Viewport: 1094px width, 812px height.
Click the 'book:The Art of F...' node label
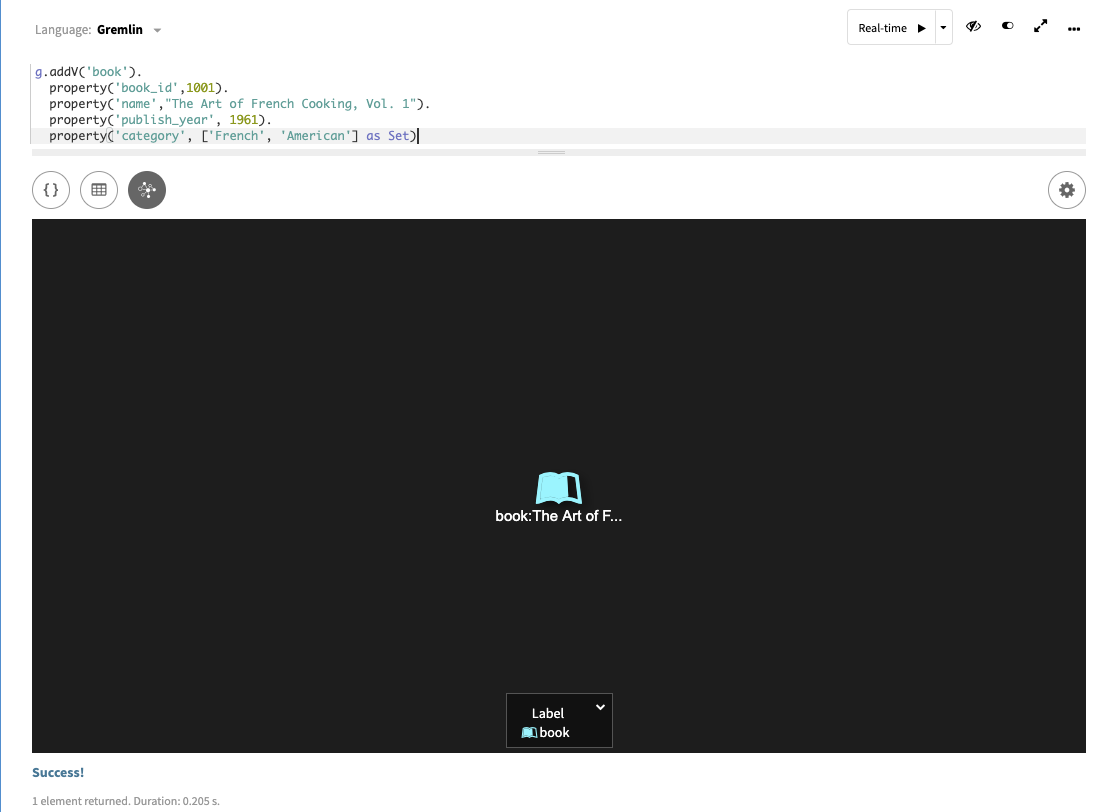pyautogui.click(x=559, y=516)
